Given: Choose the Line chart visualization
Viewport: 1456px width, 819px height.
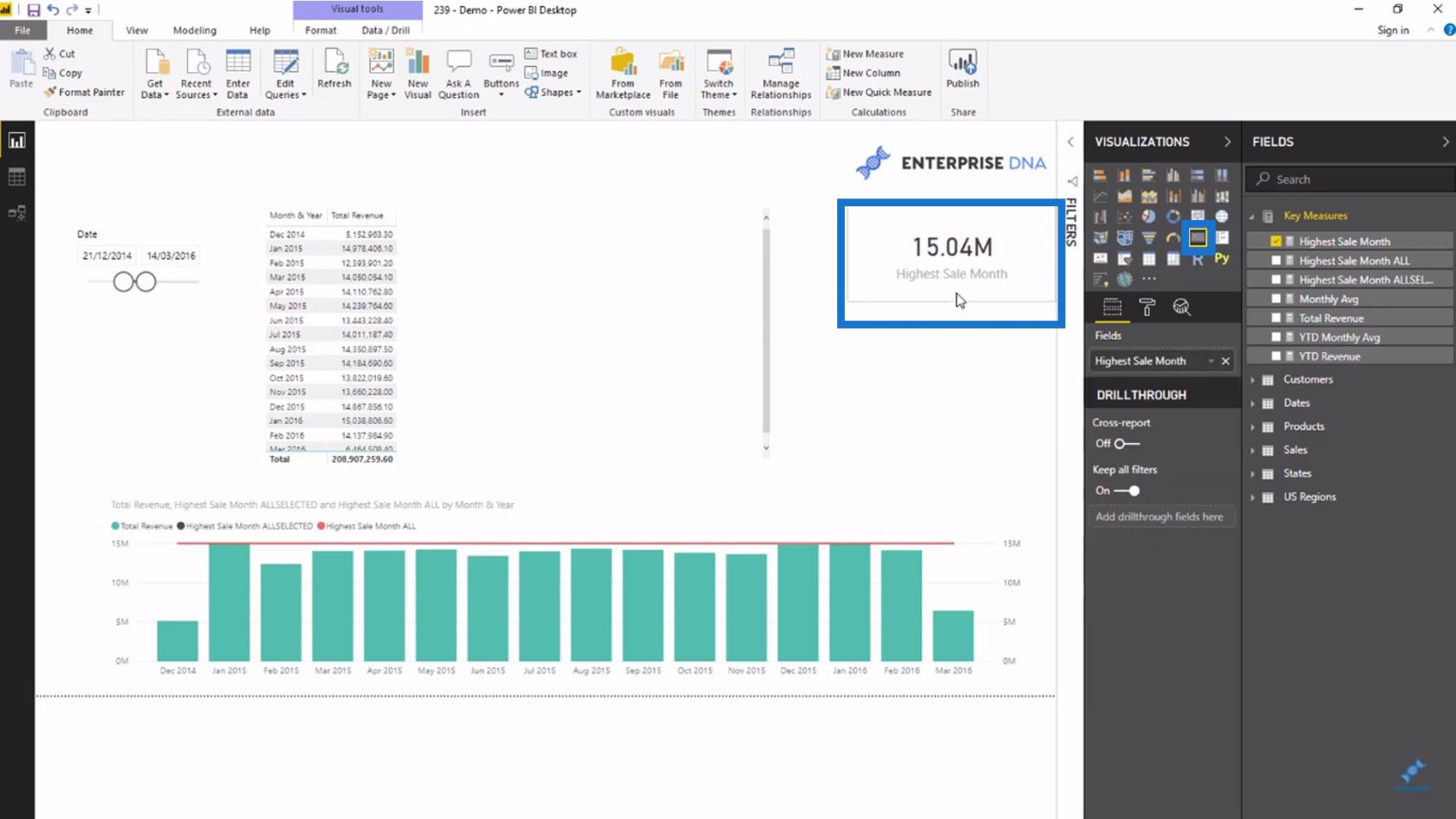Looking at the screenshot, I should (1100, 196).
